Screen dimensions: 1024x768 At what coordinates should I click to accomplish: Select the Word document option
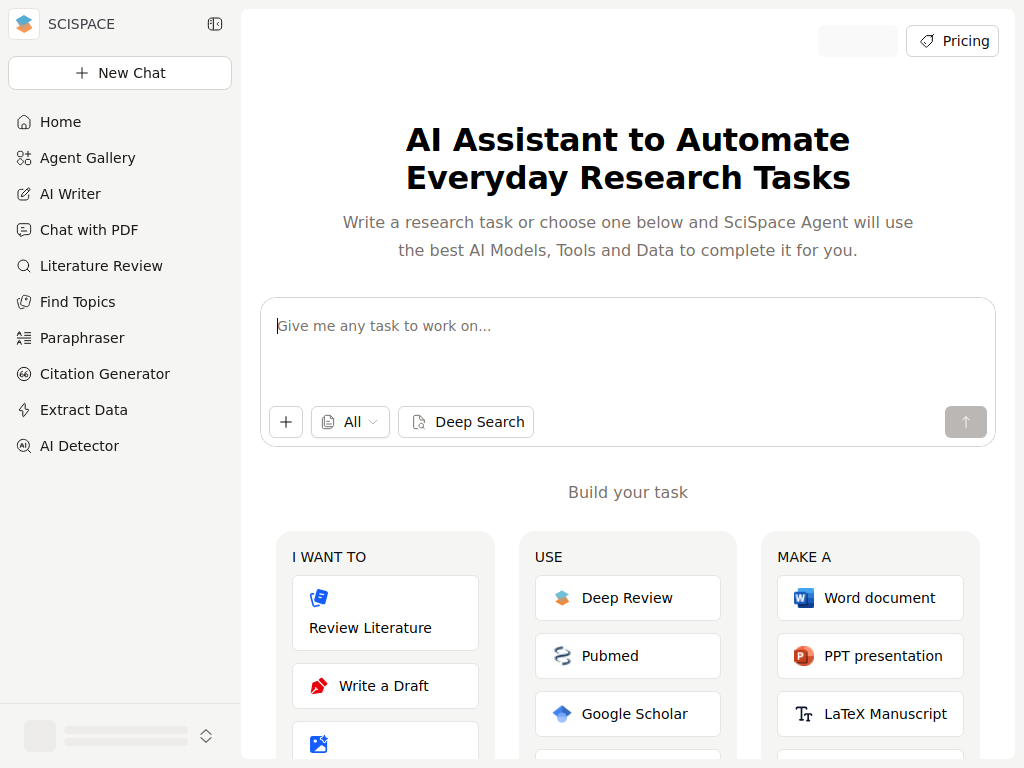(x=870, y=598)
